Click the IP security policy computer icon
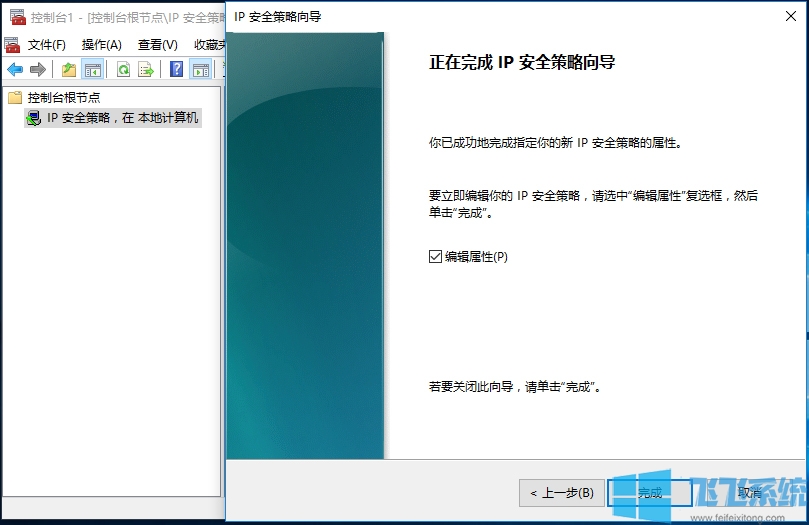Viewport: 809px width, 525px height. point(34,118)
